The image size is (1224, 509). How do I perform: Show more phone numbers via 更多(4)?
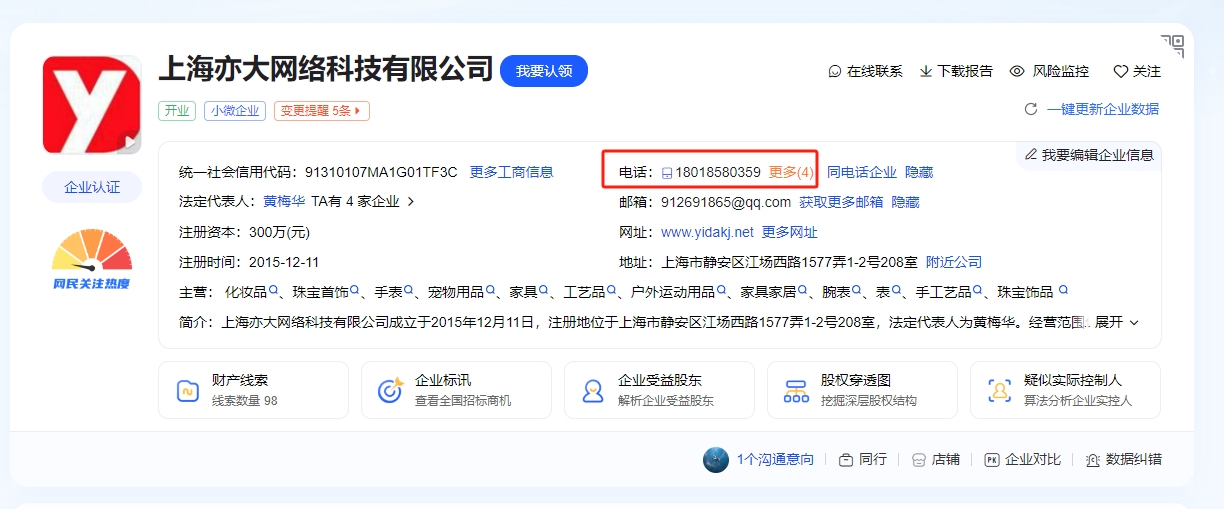[x=791, y=172]
